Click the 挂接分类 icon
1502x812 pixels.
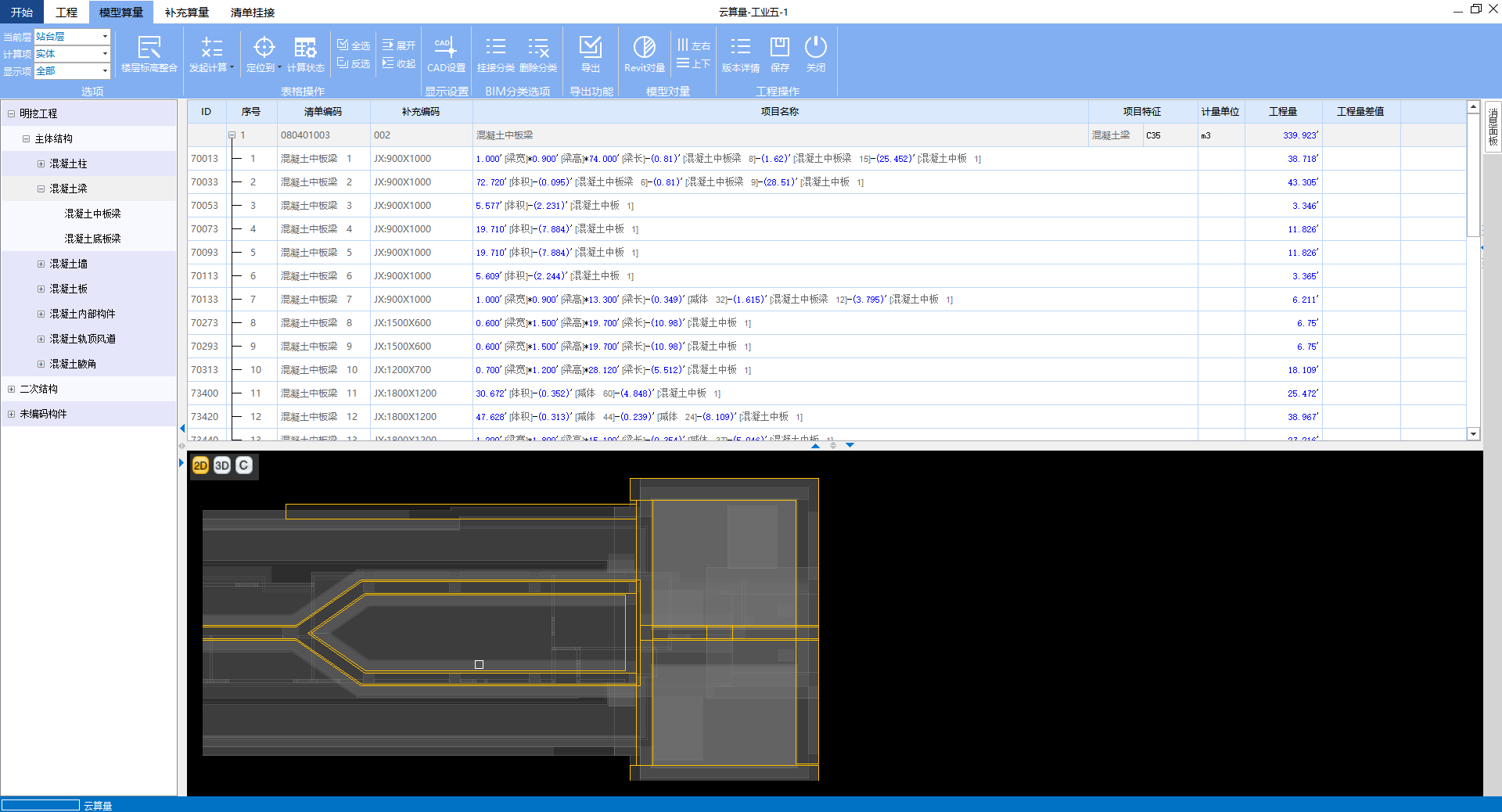tap(495, 49)
